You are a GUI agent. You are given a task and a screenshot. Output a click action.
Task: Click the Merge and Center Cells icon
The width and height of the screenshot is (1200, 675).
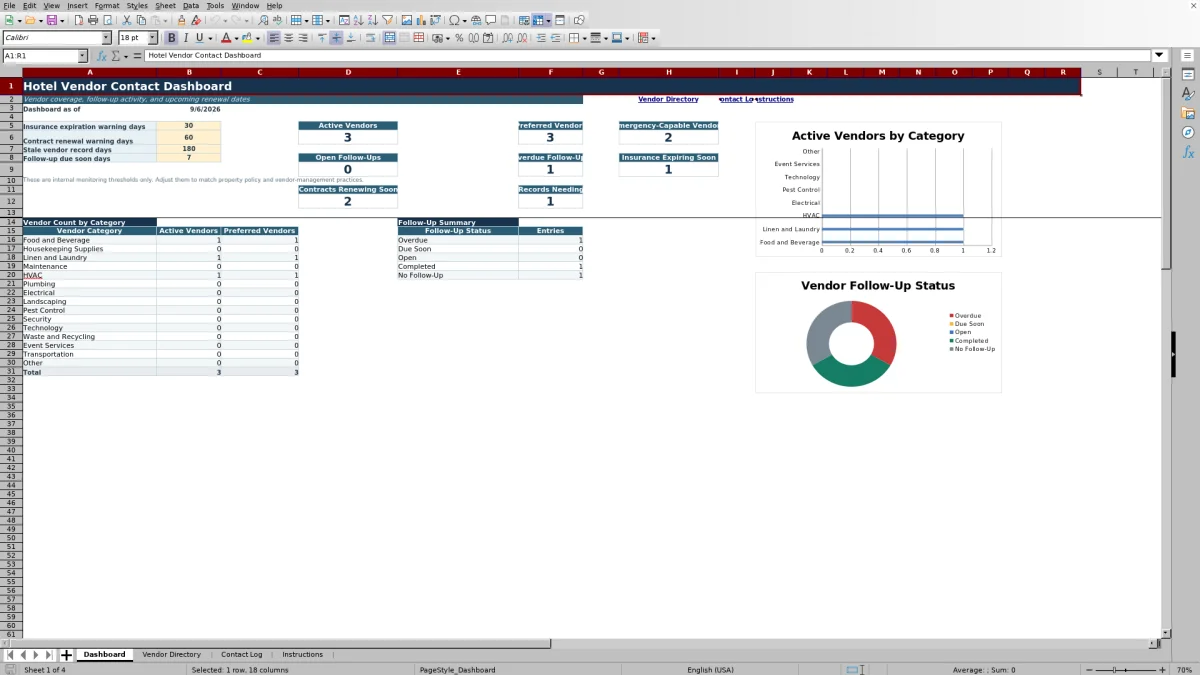[390, 38]
